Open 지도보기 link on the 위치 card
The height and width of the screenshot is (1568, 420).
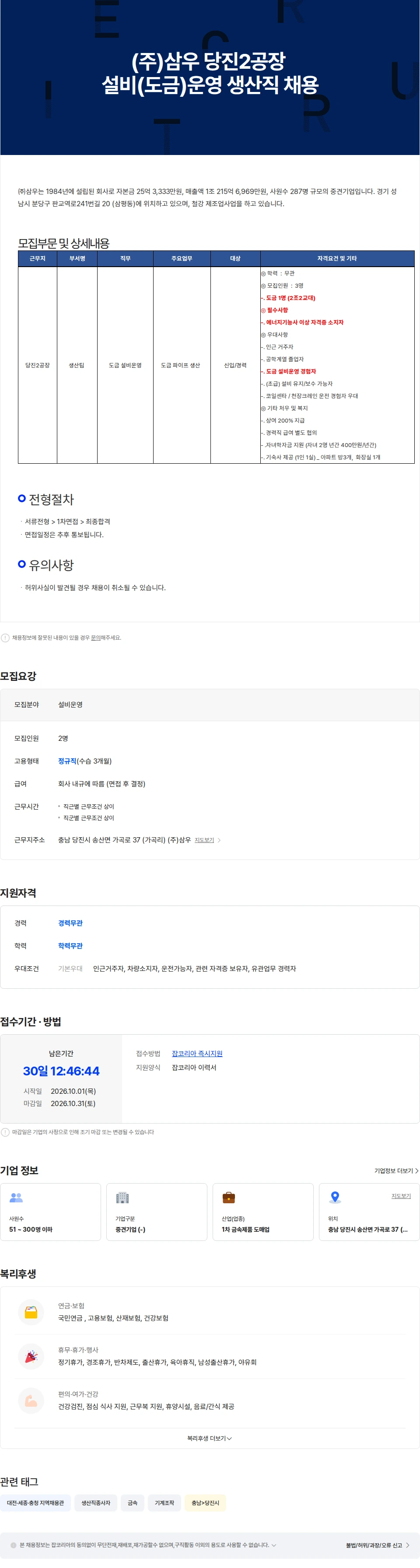pos(401,1196)
